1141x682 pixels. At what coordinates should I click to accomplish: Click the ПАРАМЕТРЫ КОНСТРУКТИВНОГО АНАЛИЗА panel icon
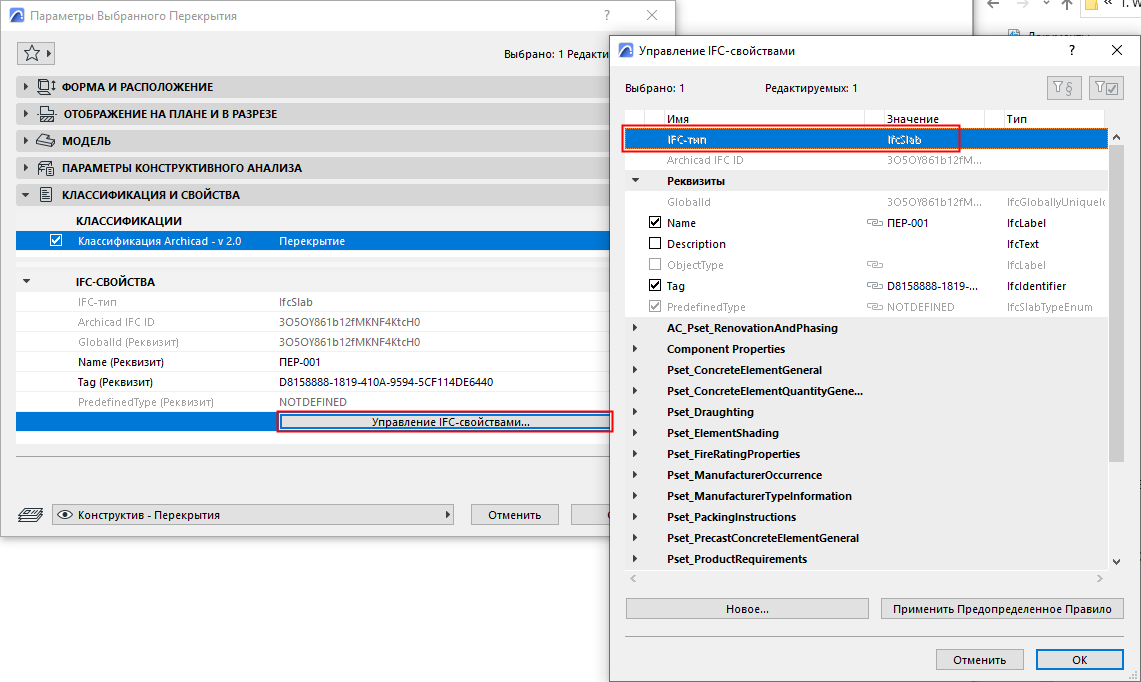pos(46,167)
